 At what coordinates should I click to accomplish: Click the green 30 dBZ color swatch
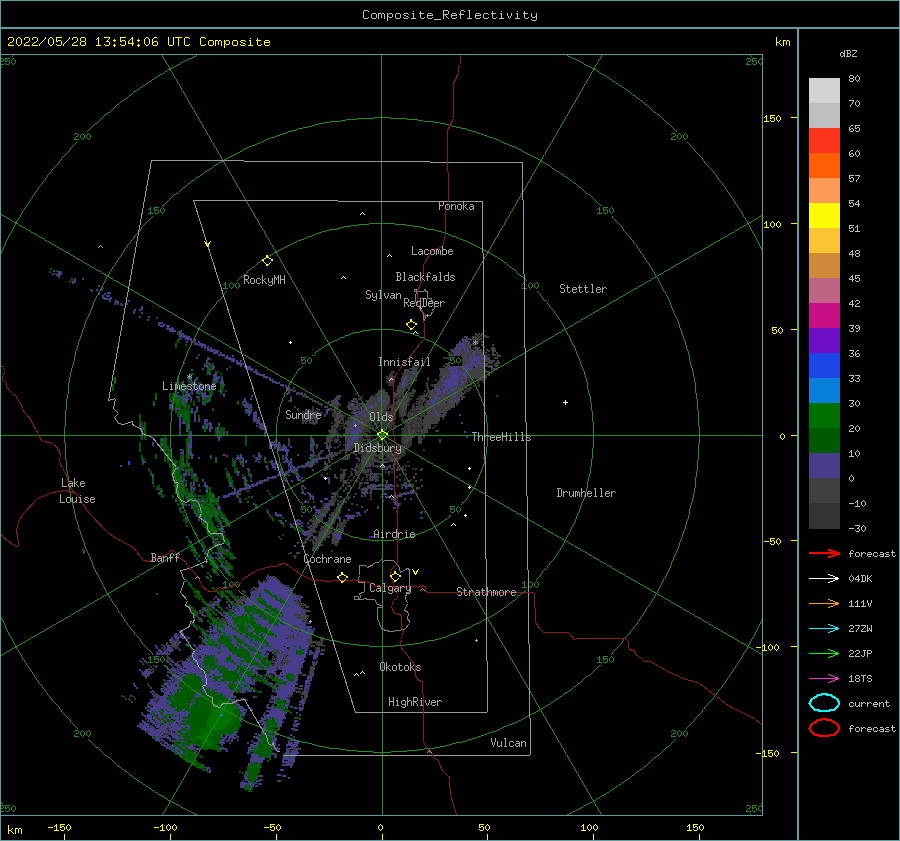pos(824,416)
